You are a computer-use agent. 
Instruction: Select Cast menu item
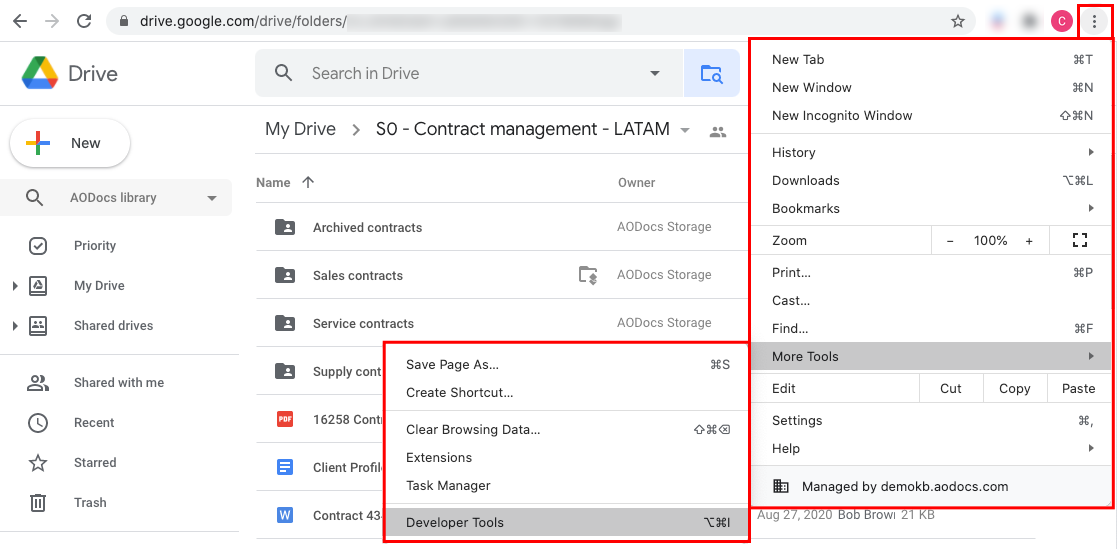pyautogui.click(x=932, y=300)
